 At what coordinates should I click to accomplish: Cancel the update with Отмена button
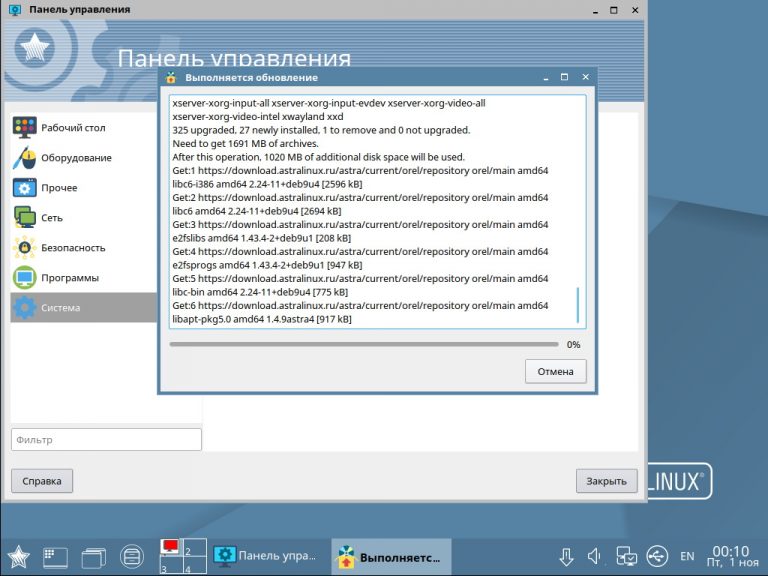tap(555, 371)
